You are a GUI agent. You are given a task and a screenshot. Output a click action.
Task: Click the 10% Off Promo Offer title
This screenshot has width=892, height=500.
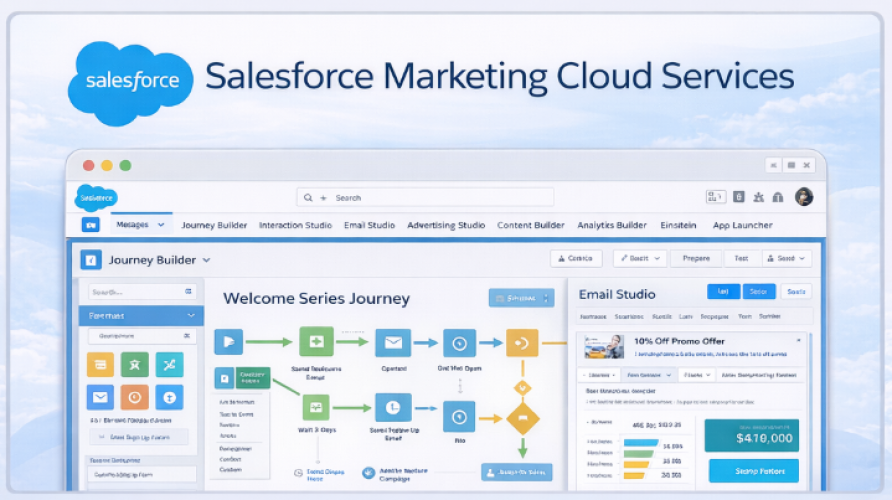click(679, 341)
